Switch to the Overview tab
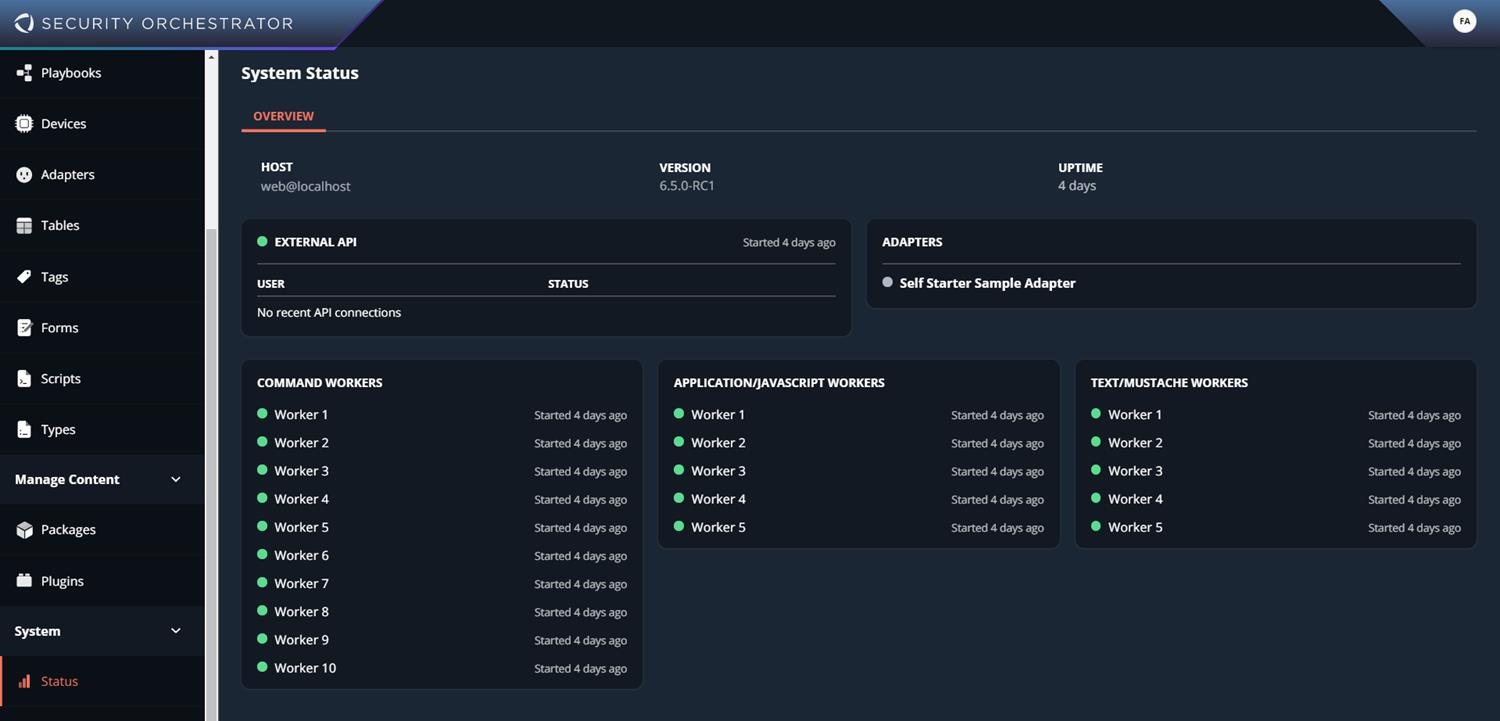This screenshot has width=1500, height=721. [x=283, y=117]
